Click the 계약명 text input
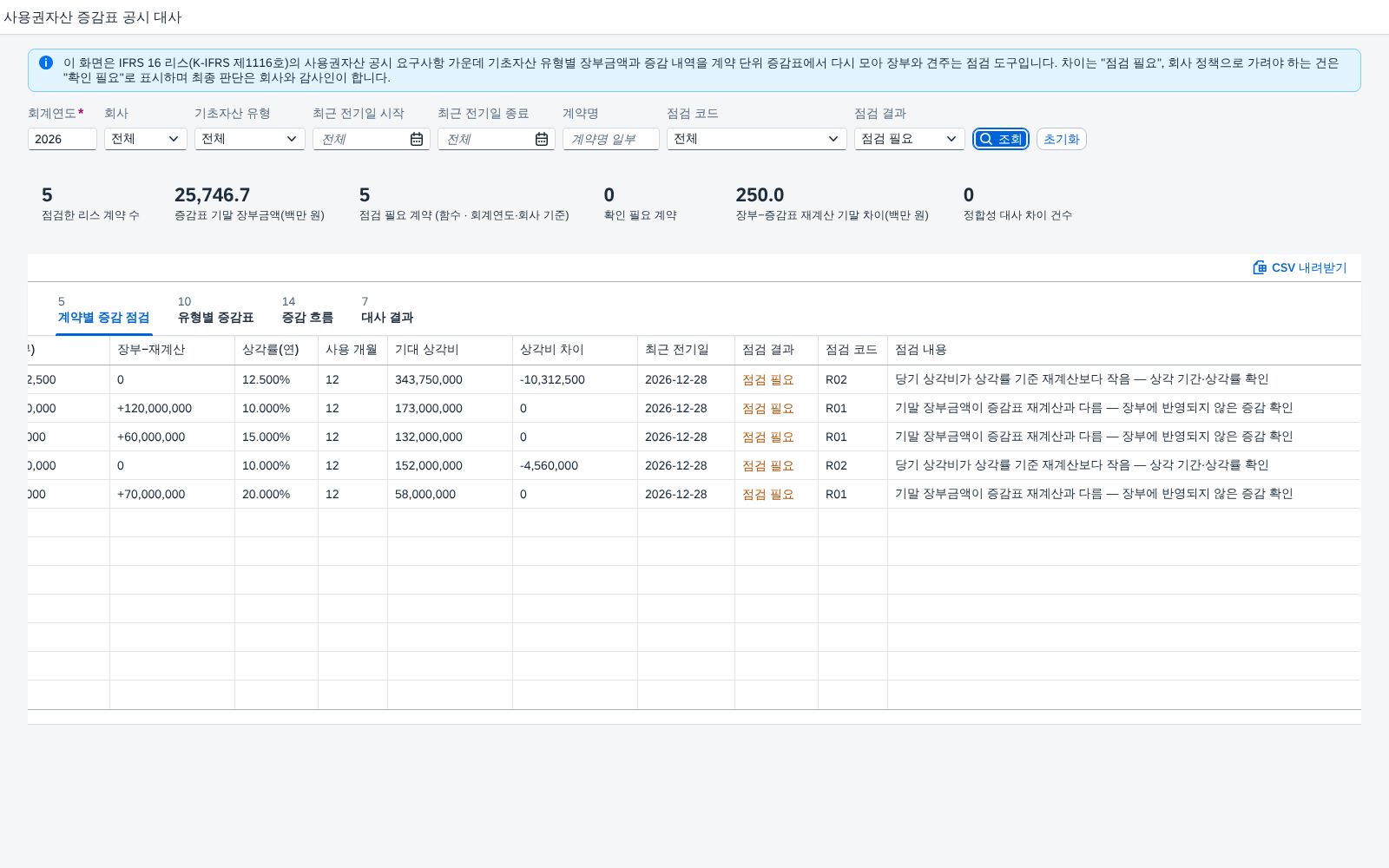The height and width of the screenshot is (868, 1389). pos(611,139)
